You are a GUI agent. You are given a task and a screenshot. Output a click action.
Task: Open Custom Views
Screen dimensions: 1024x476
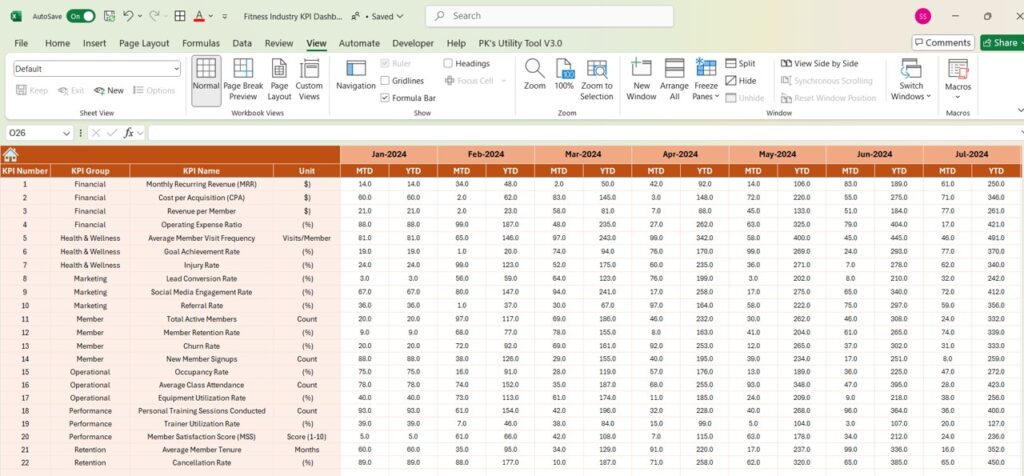point(309,80)
